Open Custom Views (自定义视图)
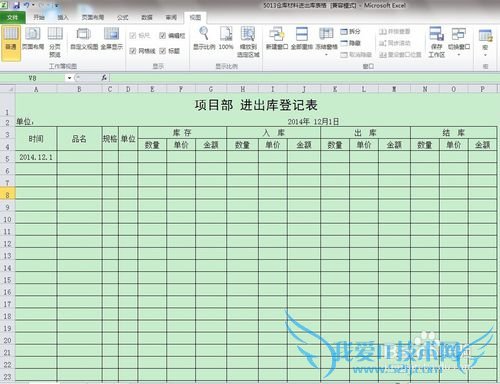 84,39
